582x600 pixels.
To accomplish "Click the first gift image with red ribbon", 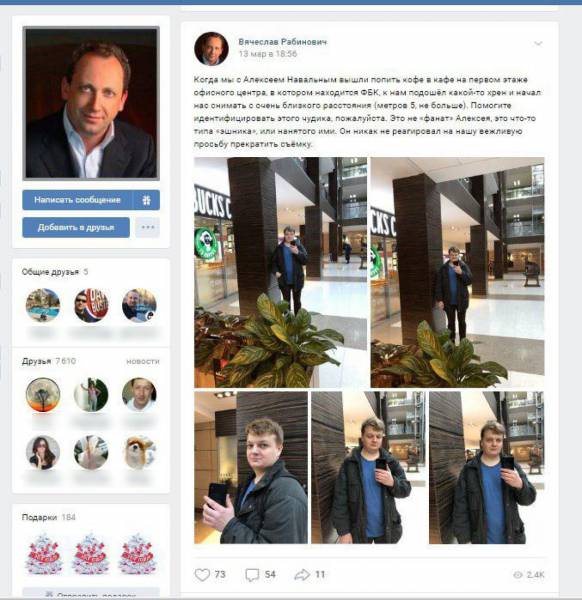I will pos(43,554).
